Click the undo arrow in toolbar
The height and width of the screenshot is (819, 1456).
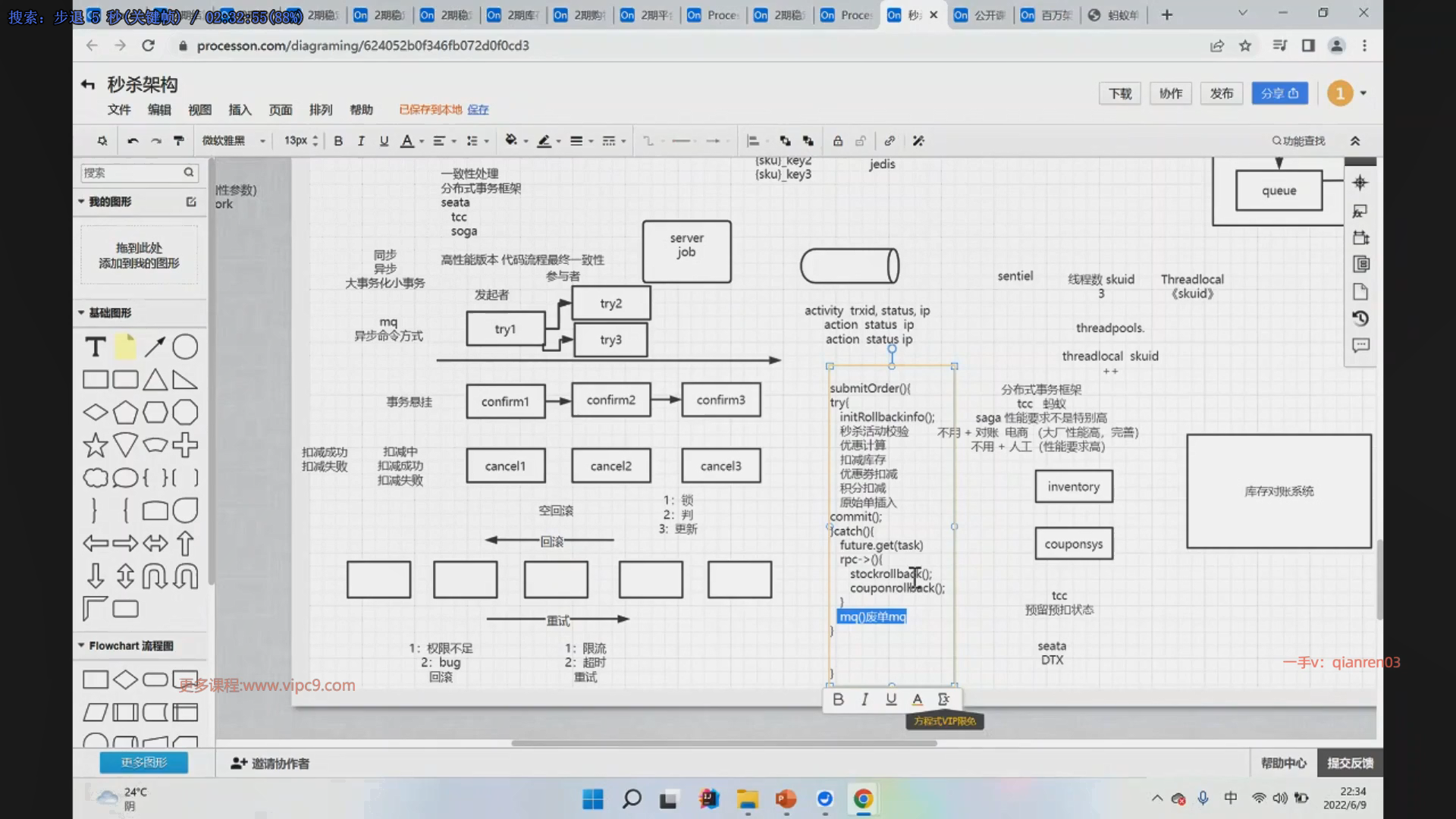(133, 141)
